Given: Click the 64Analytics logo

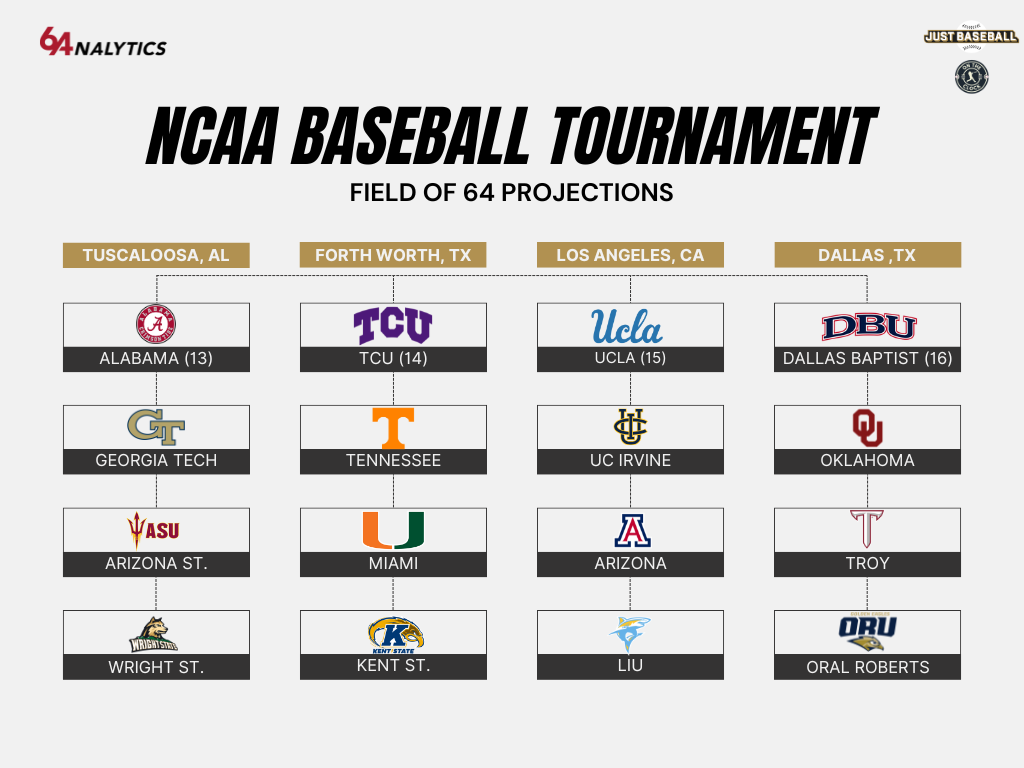Looking at the screenshot, I should point(103,42).
